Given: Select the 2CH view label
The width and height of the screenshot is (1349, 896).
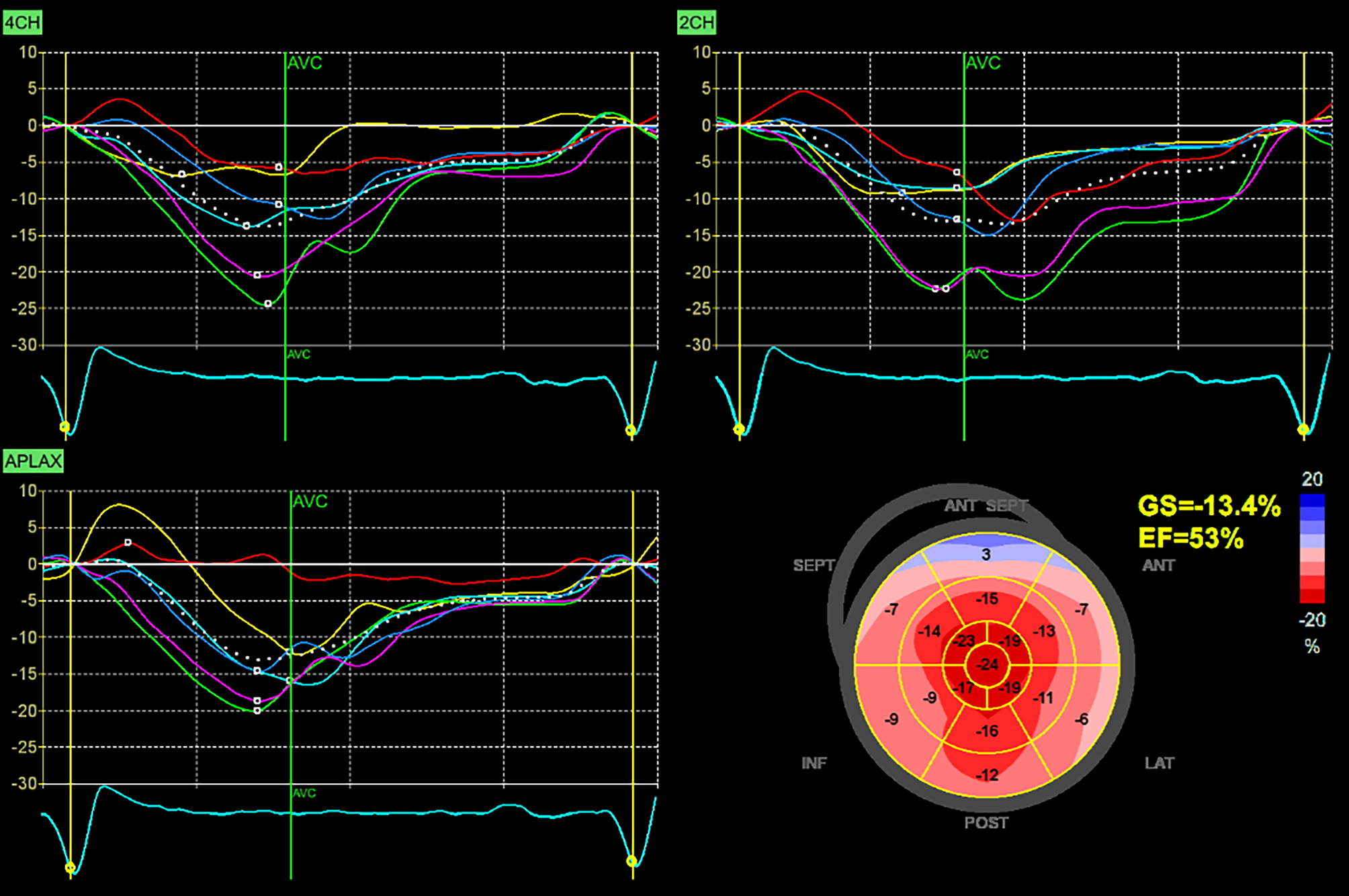Looking at the screenshot, I should [697, 23].
